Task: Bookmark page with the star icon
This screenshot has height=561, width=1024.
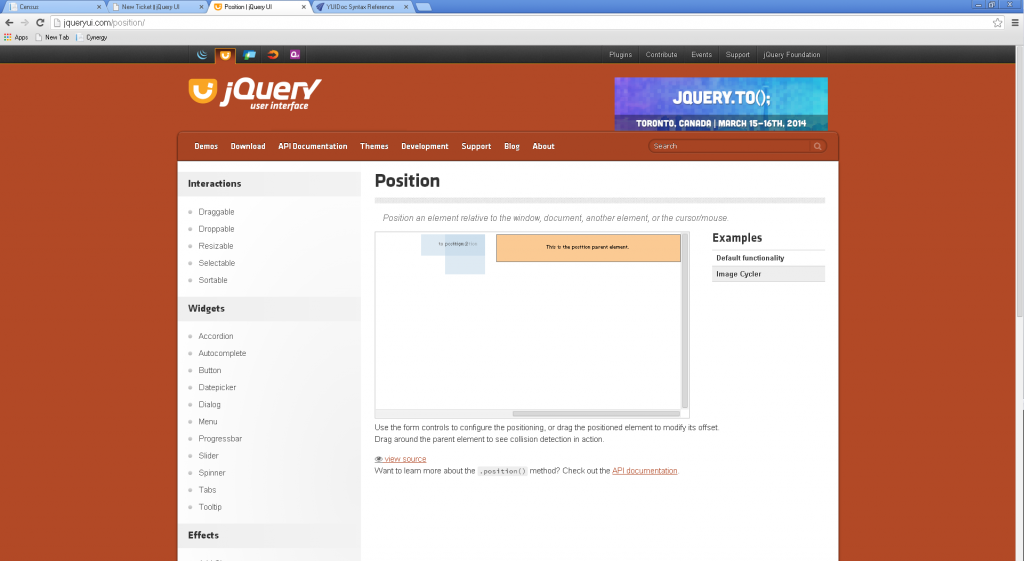Action: [x=997, y=22]
